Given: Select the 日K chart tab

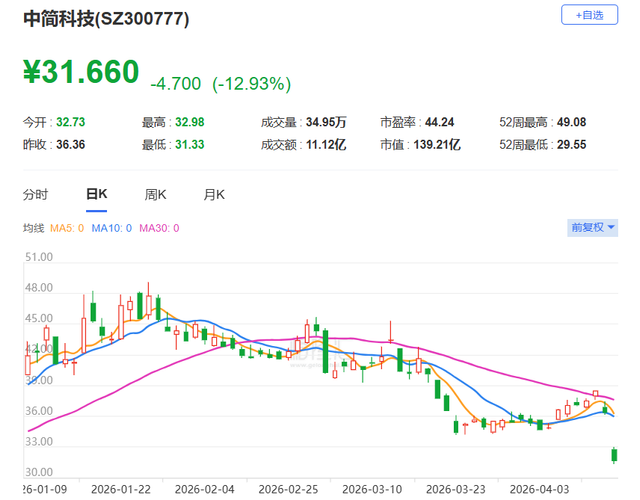Looking at the screenshot, I should (x=96, y=194).
